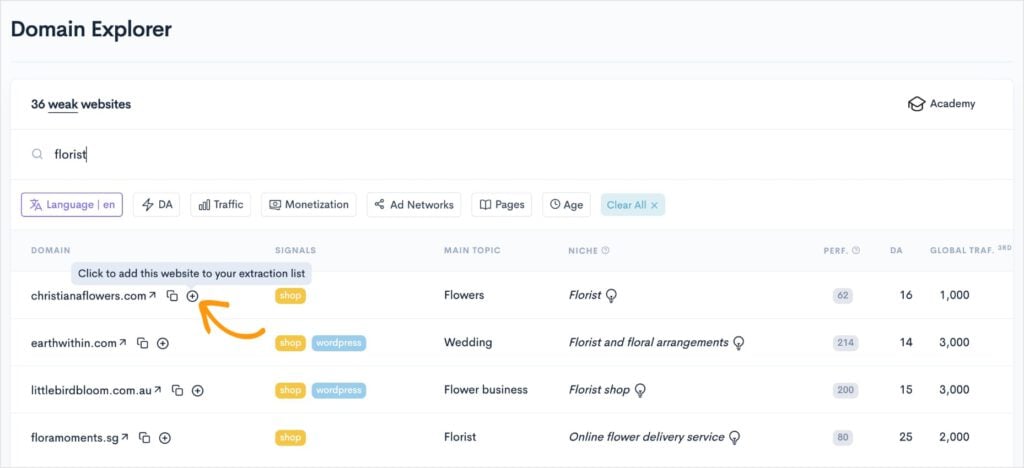Add littlebirdbloom.com.au to extraction list

tap(197, 390)
